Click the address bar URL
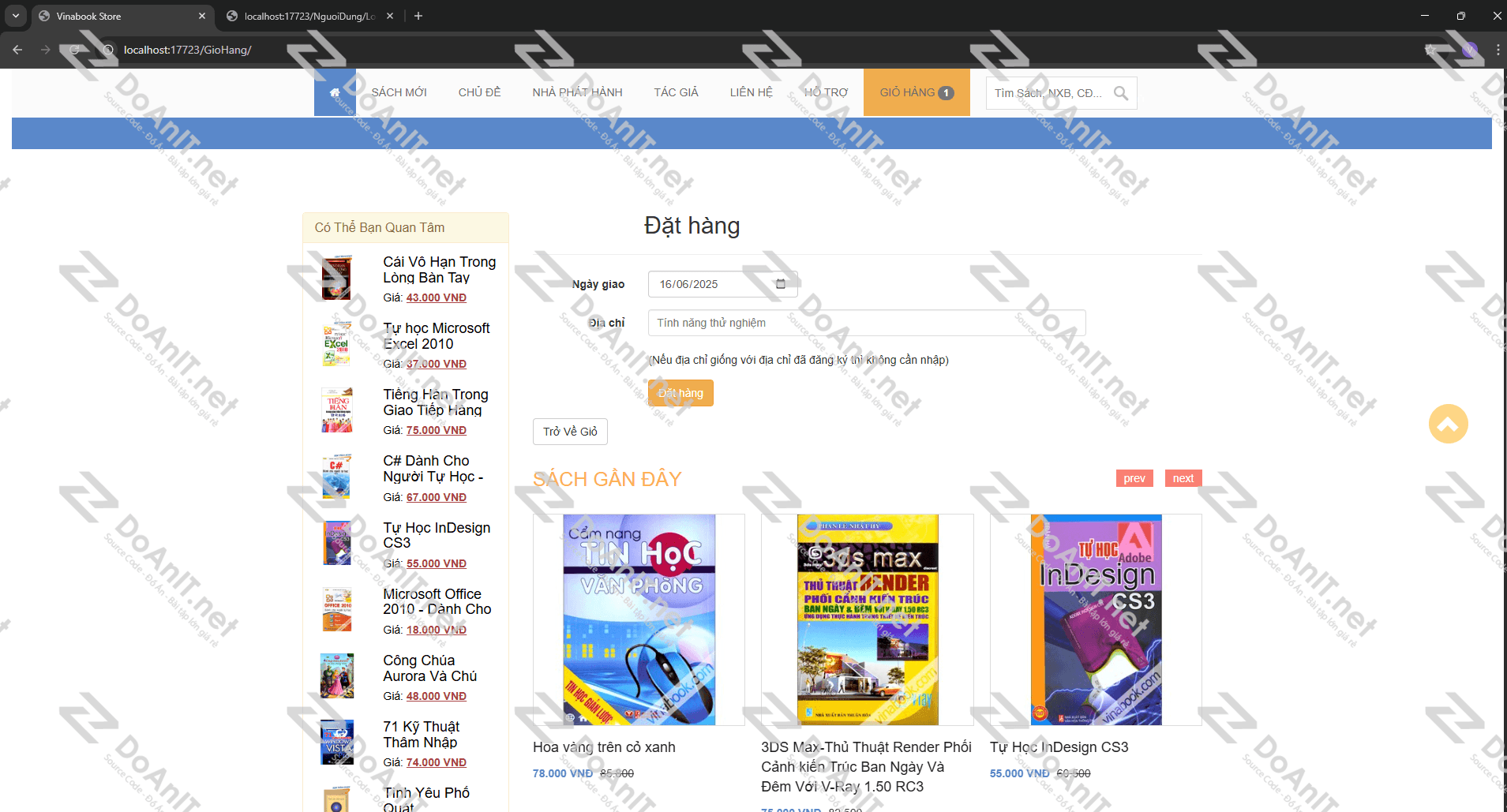 coord(187,50)
